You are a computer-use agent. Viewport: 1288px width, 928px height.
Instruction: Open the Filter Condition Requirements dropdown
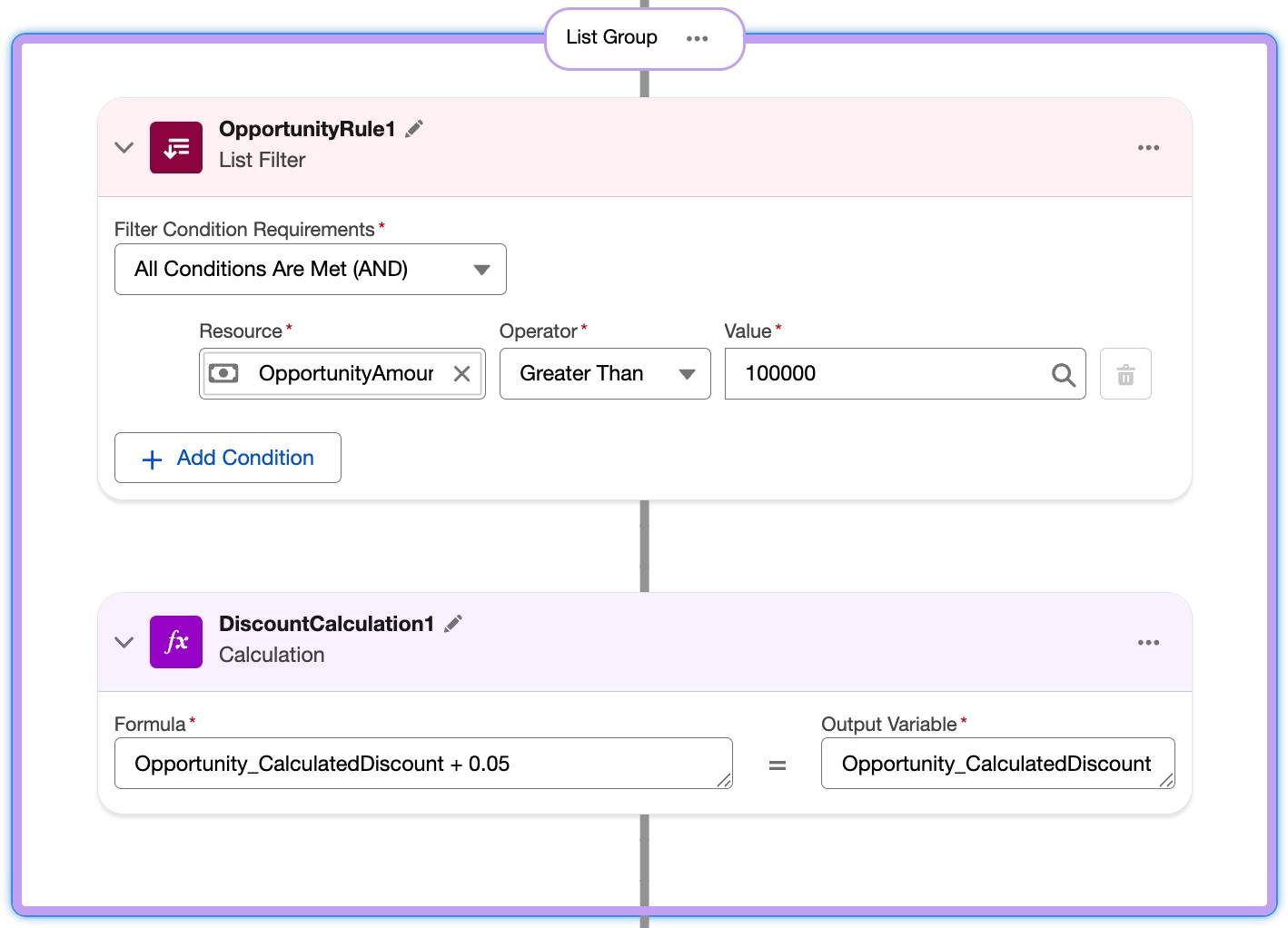(311, 269)
